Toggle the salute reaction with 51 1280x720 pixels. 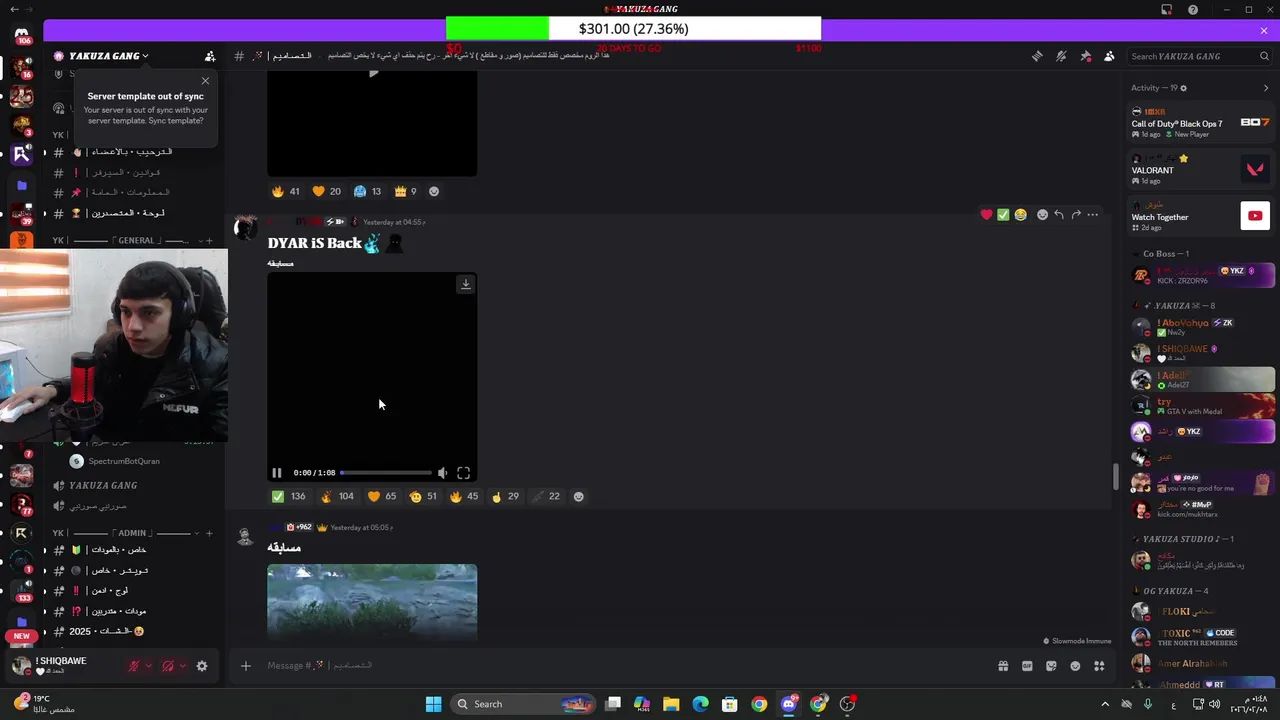pyautogui.click(x=424, y=496)
